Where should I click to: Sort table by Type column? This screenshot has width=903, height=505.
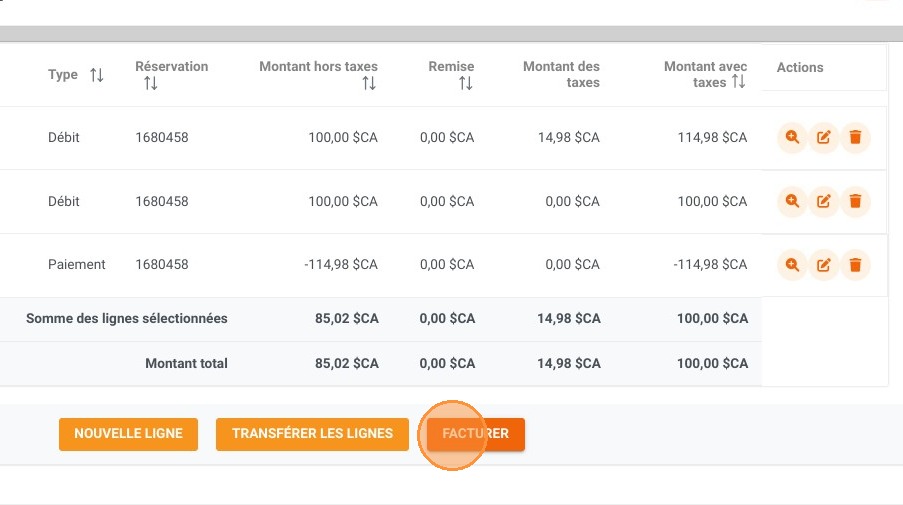point(97,74)
